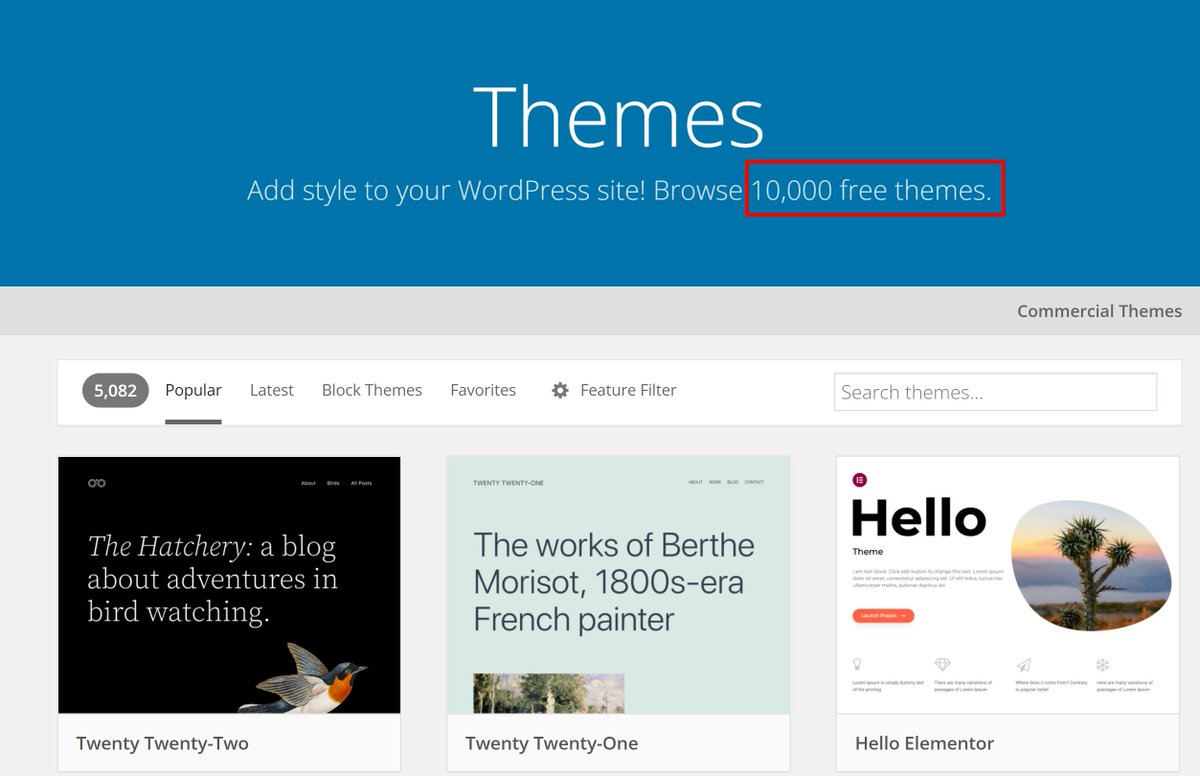Open the Twenty Twenty-One theme thumbnail
Viewport: 1200px width, 776px height.
pos(618,585)
